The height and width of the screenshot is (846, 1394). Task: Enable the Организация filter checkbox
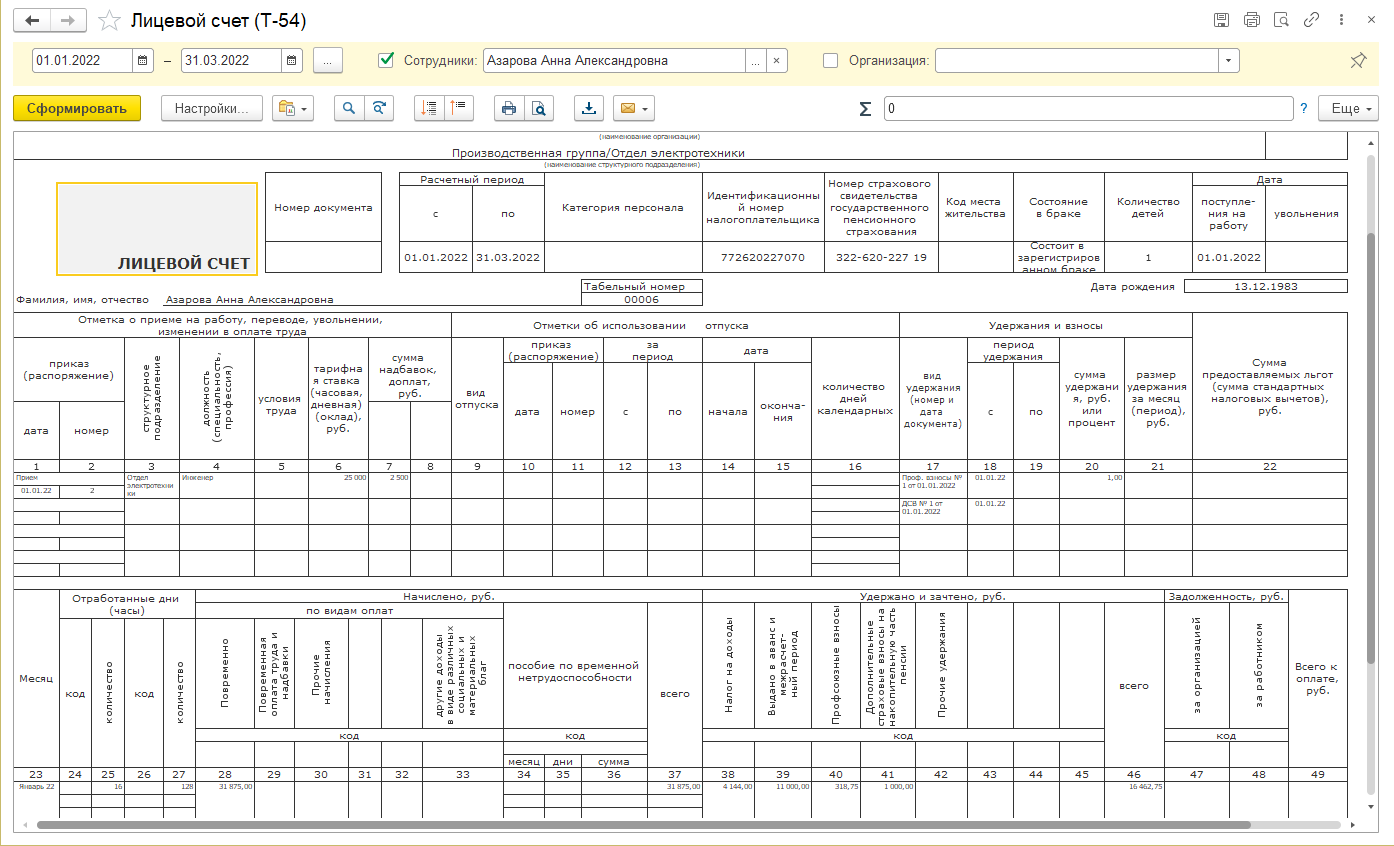(x=830, y=60)
